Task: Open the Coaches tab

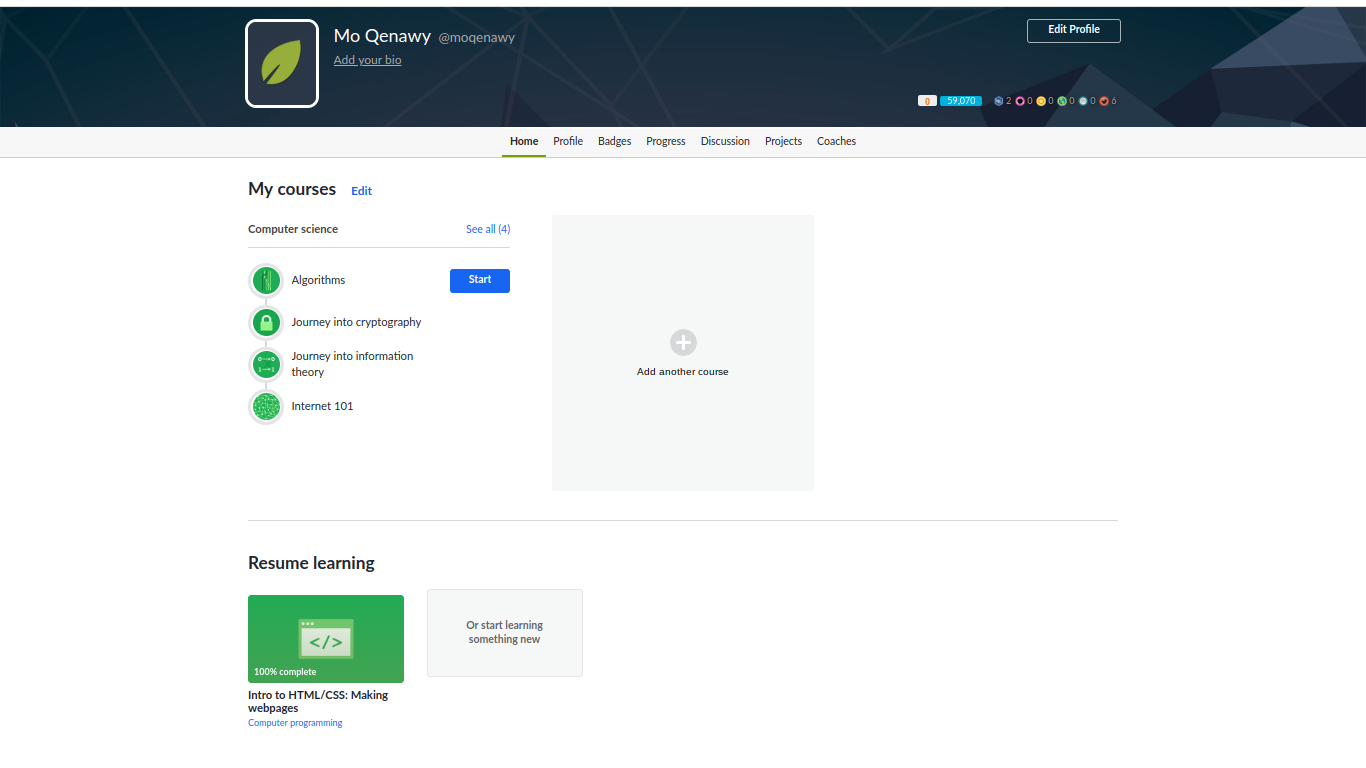Action: [836, 142]
